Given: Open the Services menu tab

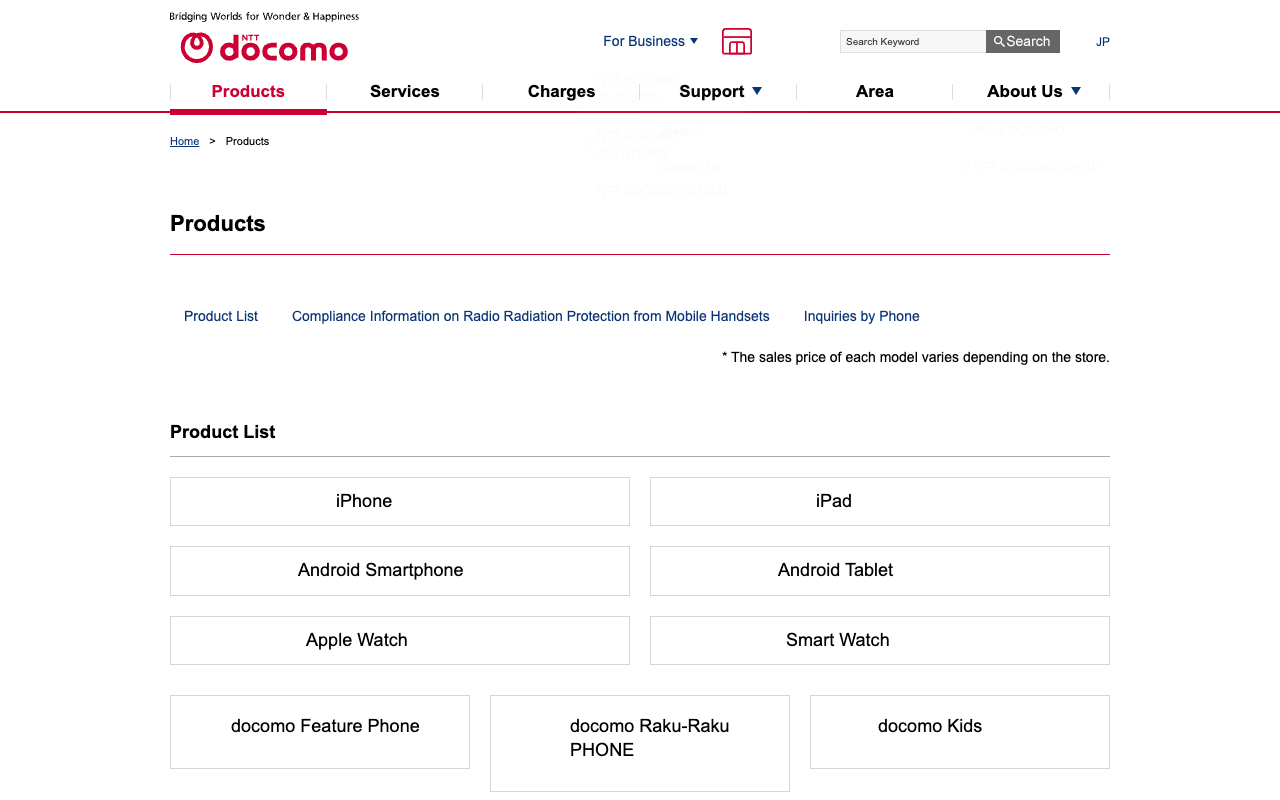Looking at the screenshot, I should click(x=404, y=91).
